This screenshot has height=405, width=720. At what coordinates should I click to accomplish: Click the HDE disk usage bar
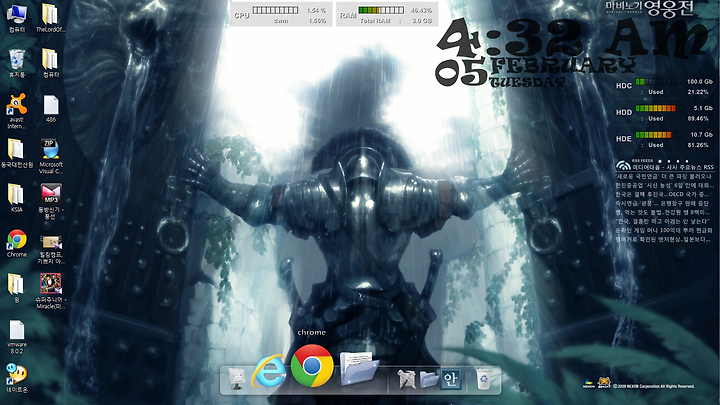click(x=658, y=135)
